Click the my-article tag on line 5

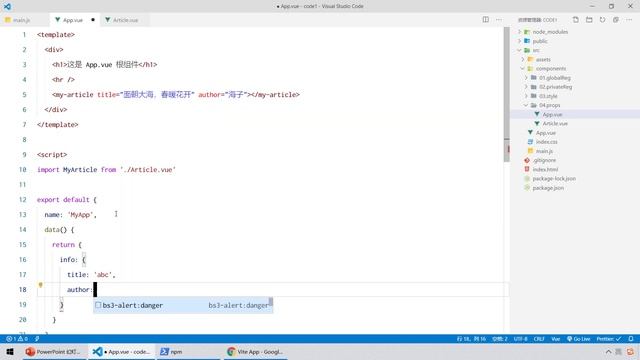(x=75, y=95)
